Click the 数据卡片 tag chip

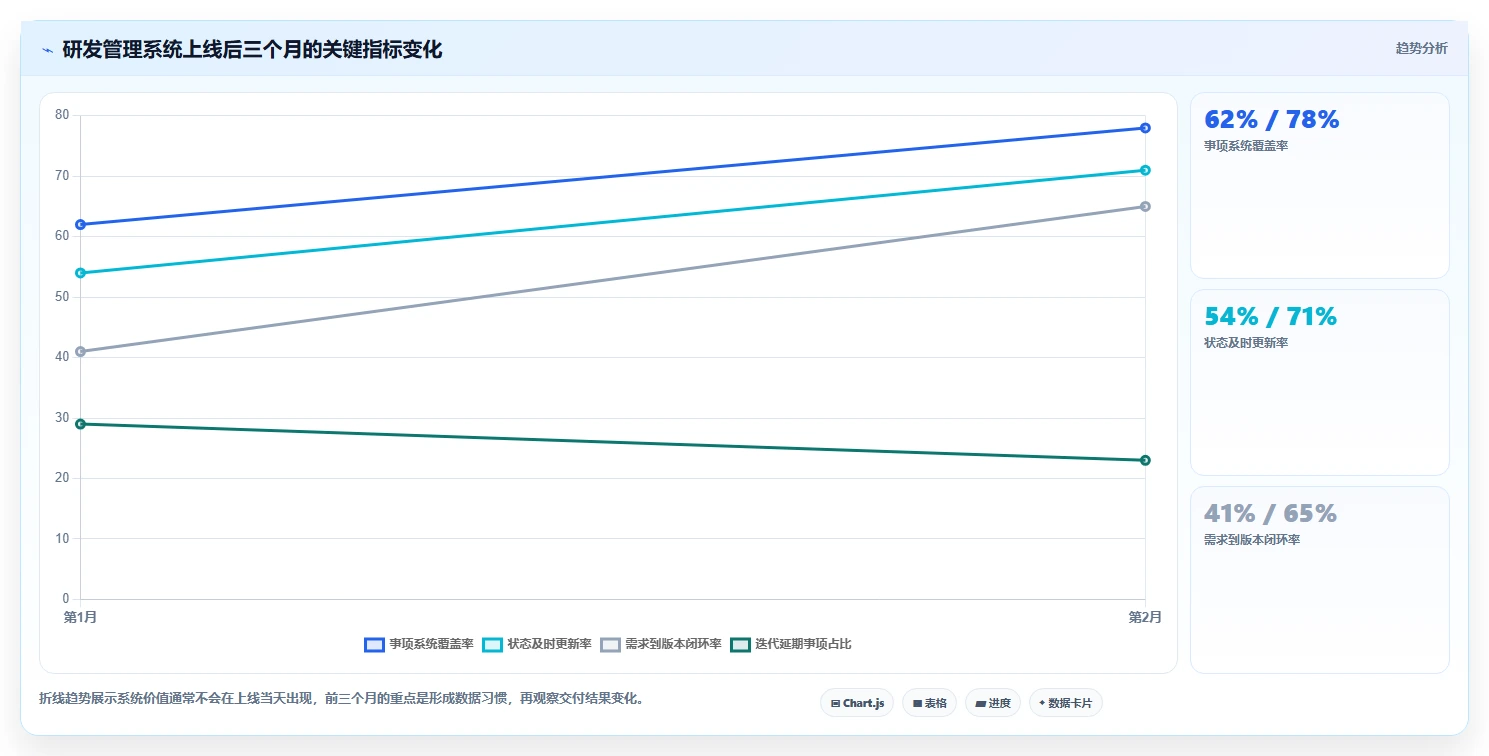pos(1066,703)
